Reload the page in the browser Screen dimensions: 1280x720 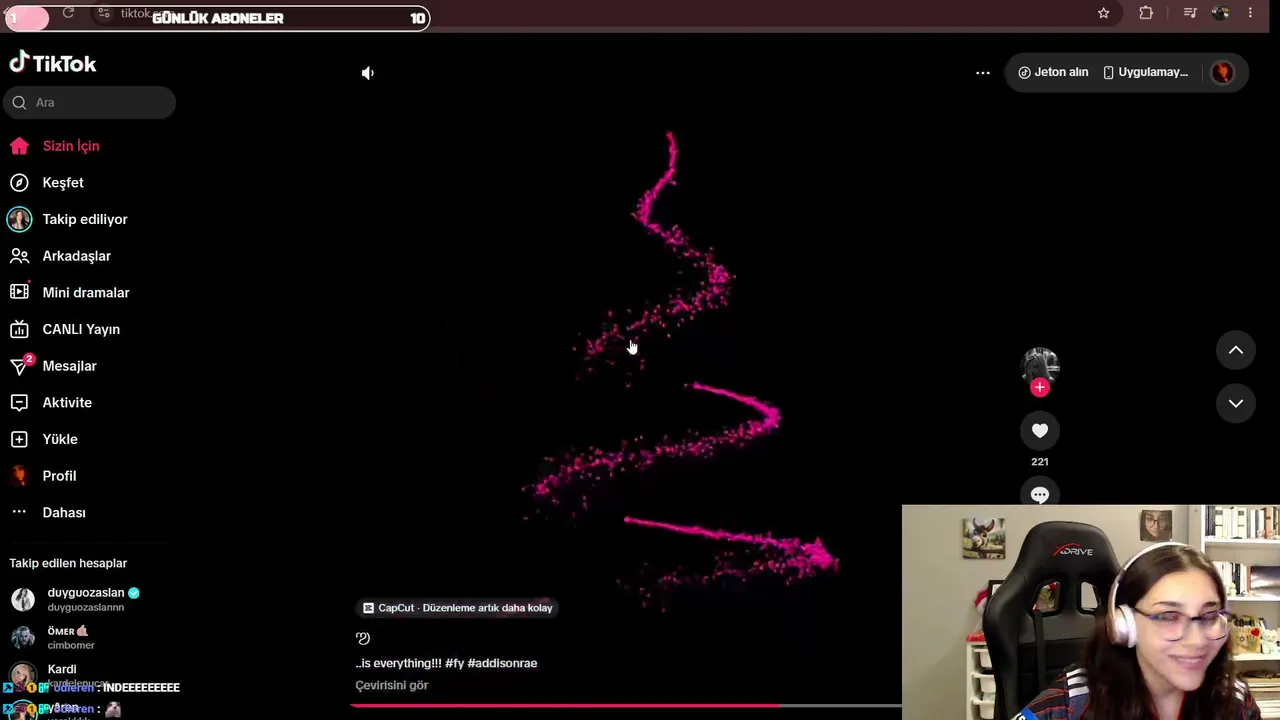point(68,13)
